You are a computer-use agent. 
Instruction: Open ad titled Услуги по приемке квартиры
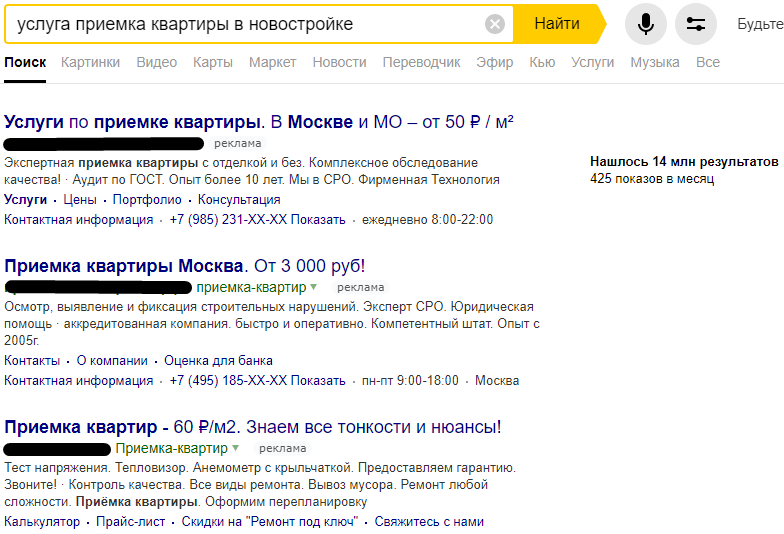click(x=258, y=122)
